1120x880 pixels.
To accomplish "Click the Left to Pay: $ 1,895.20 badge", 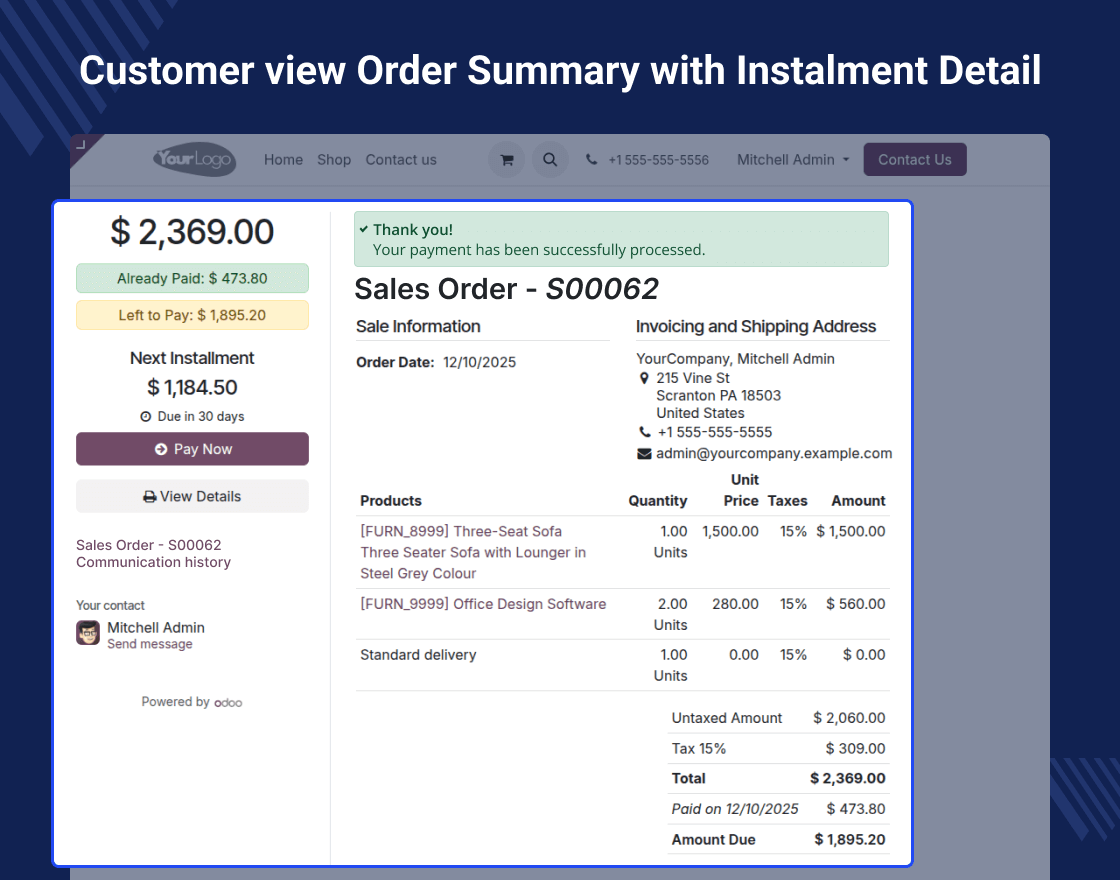I will click(x=192, y=315).
